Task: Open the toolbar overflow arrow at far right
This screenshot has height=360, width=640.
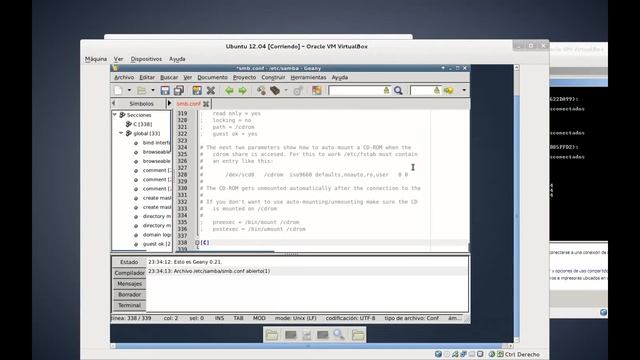Action: pyautogui.click(x=464, y=90)
